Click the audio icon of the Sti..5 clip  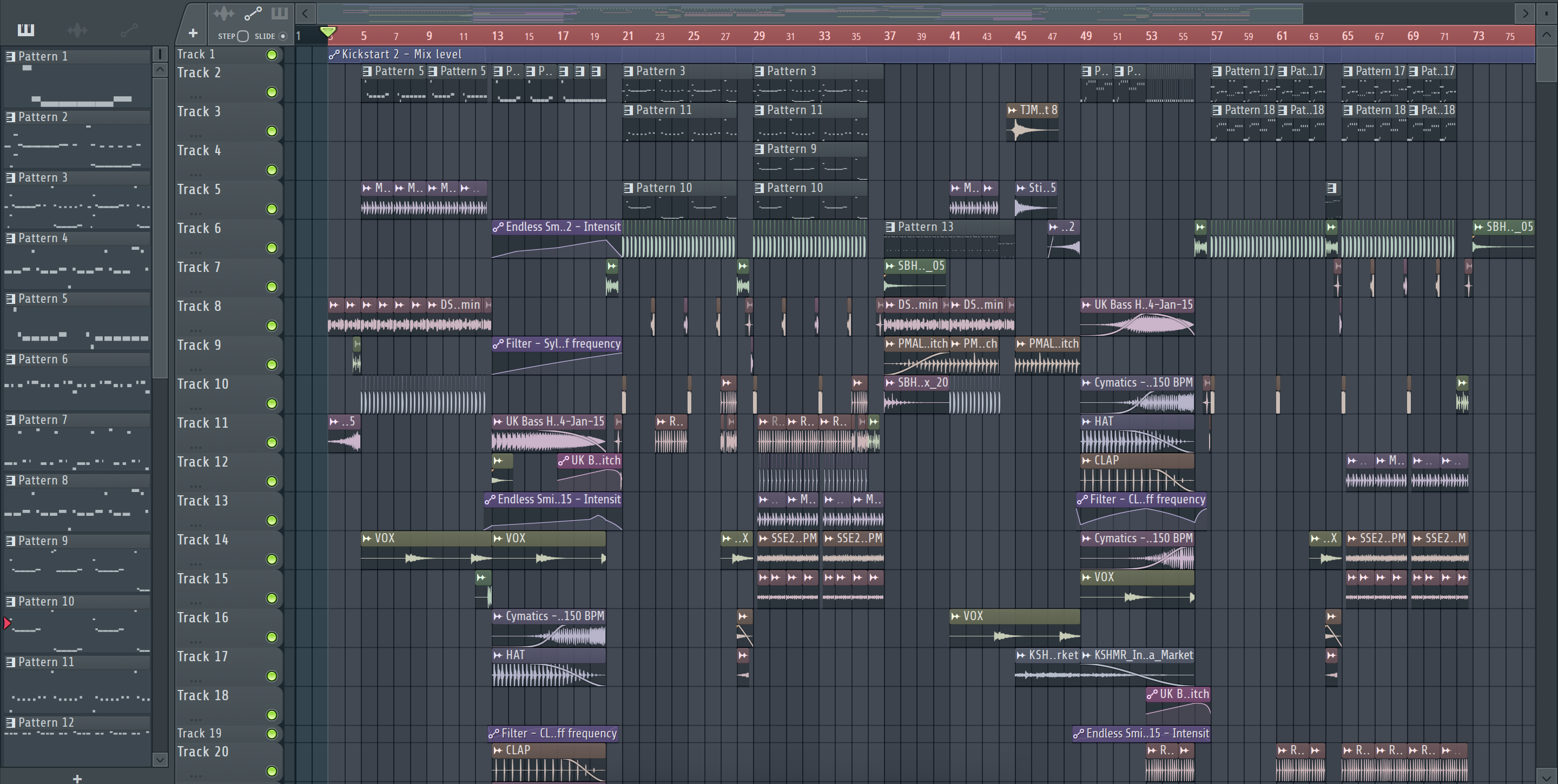[x=1021, y=188]
